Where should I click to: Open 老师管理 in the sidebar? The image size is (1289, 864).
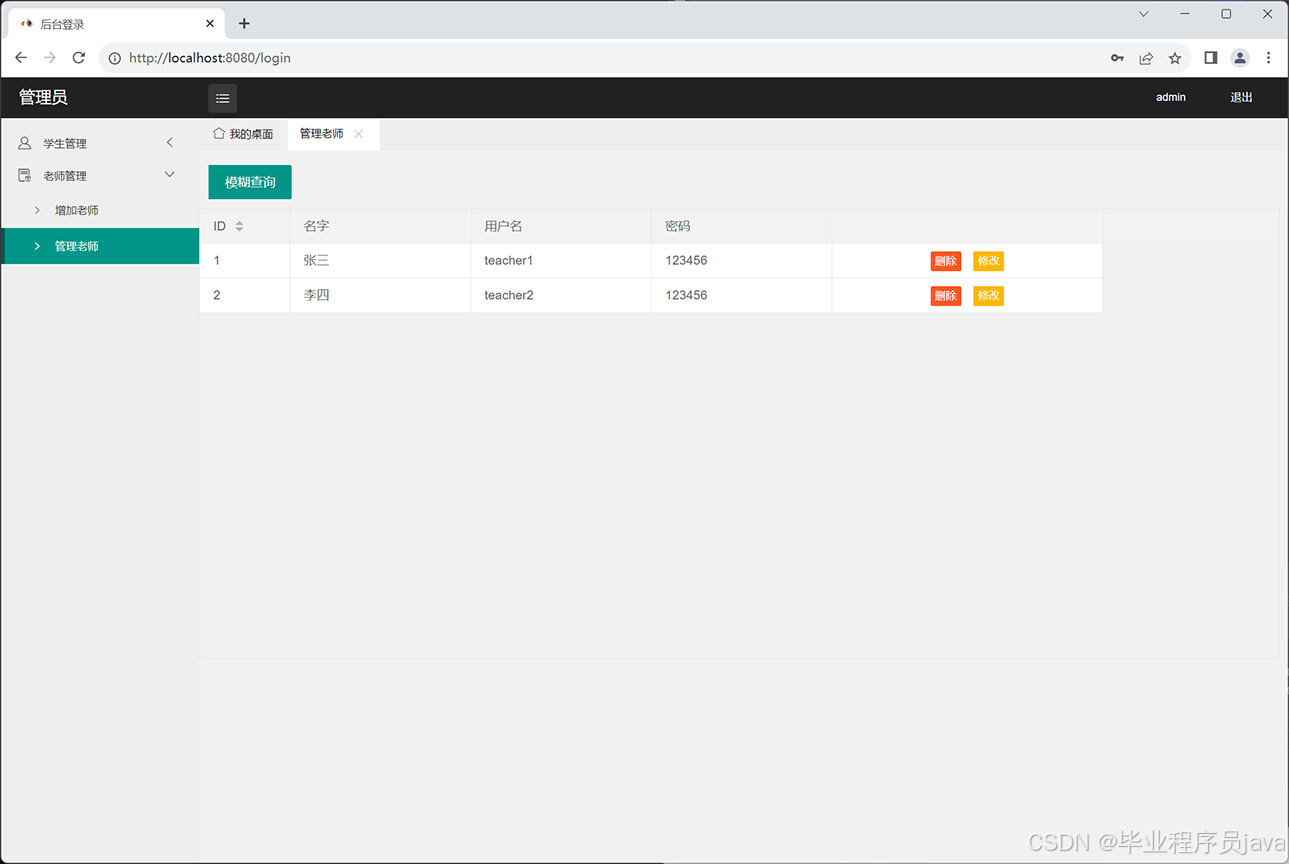pos(100,175)
